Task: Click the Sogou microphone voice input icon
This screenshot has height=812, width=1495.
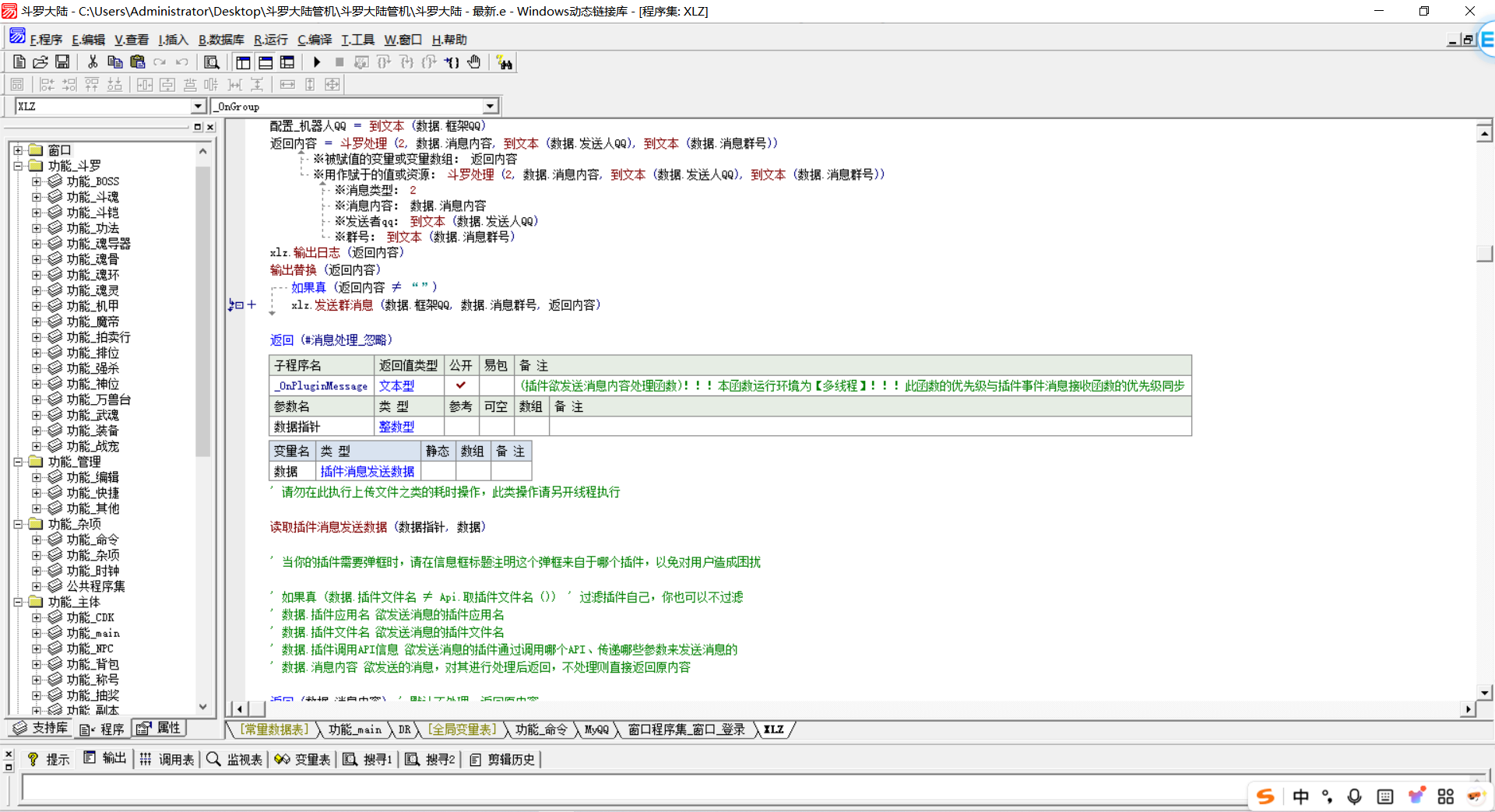Action: tap(1354, 796)
